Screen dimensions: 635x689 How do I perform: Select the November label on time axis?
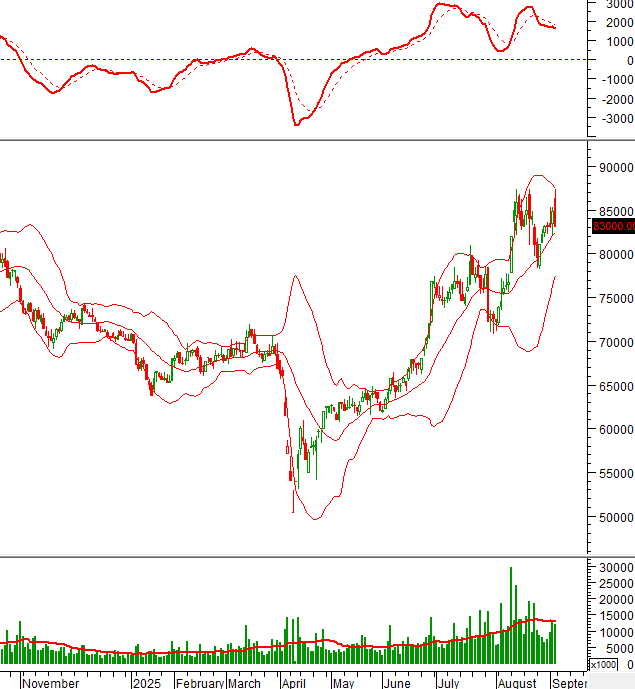click(50, 682)
